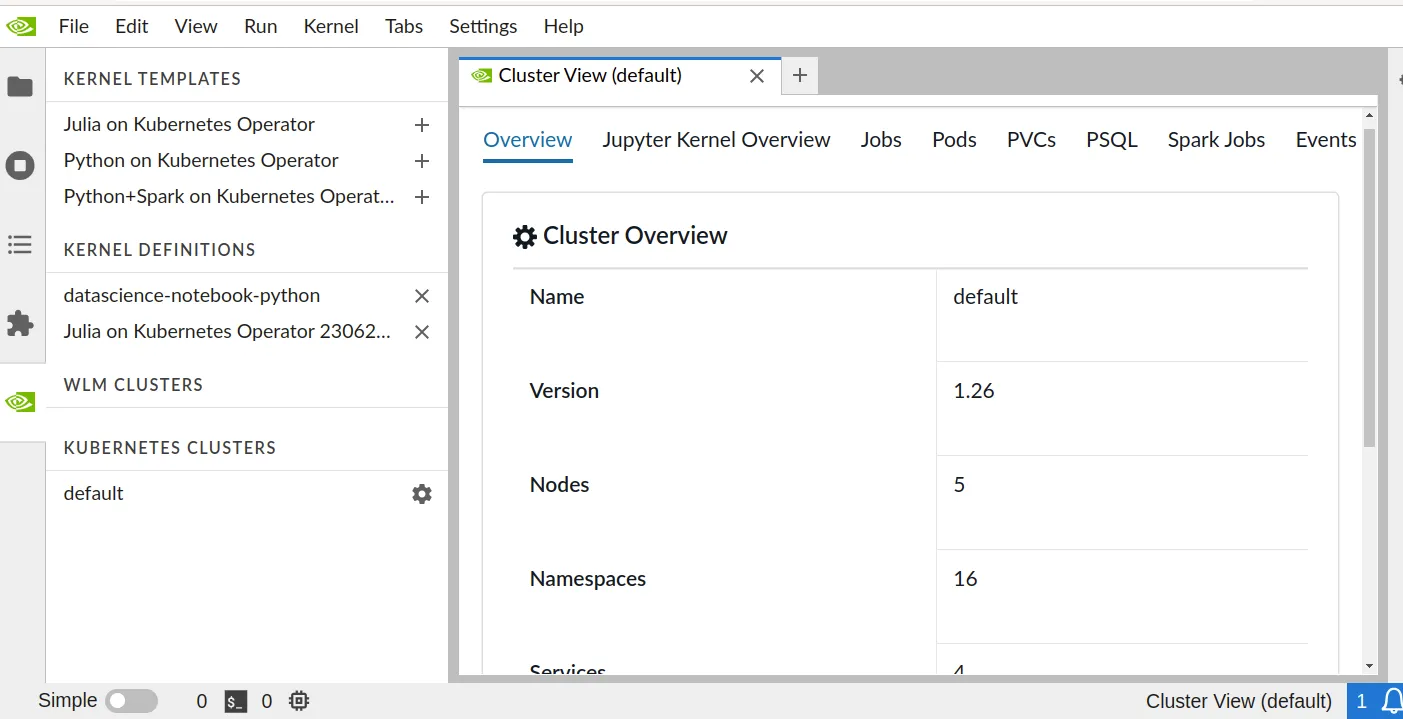Click the notification count 1 badge
The width and height of the screenshot is (1403, 719).
tap(1362, 702)
